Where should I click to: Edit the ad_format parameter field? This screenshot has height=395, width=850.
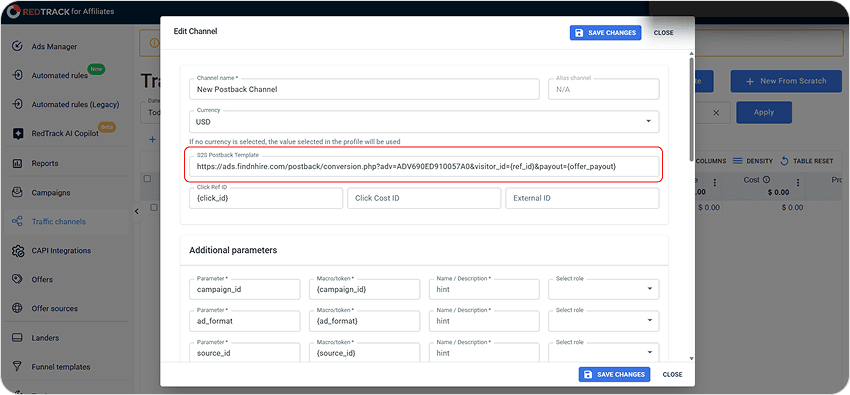[x=244, y=321]
